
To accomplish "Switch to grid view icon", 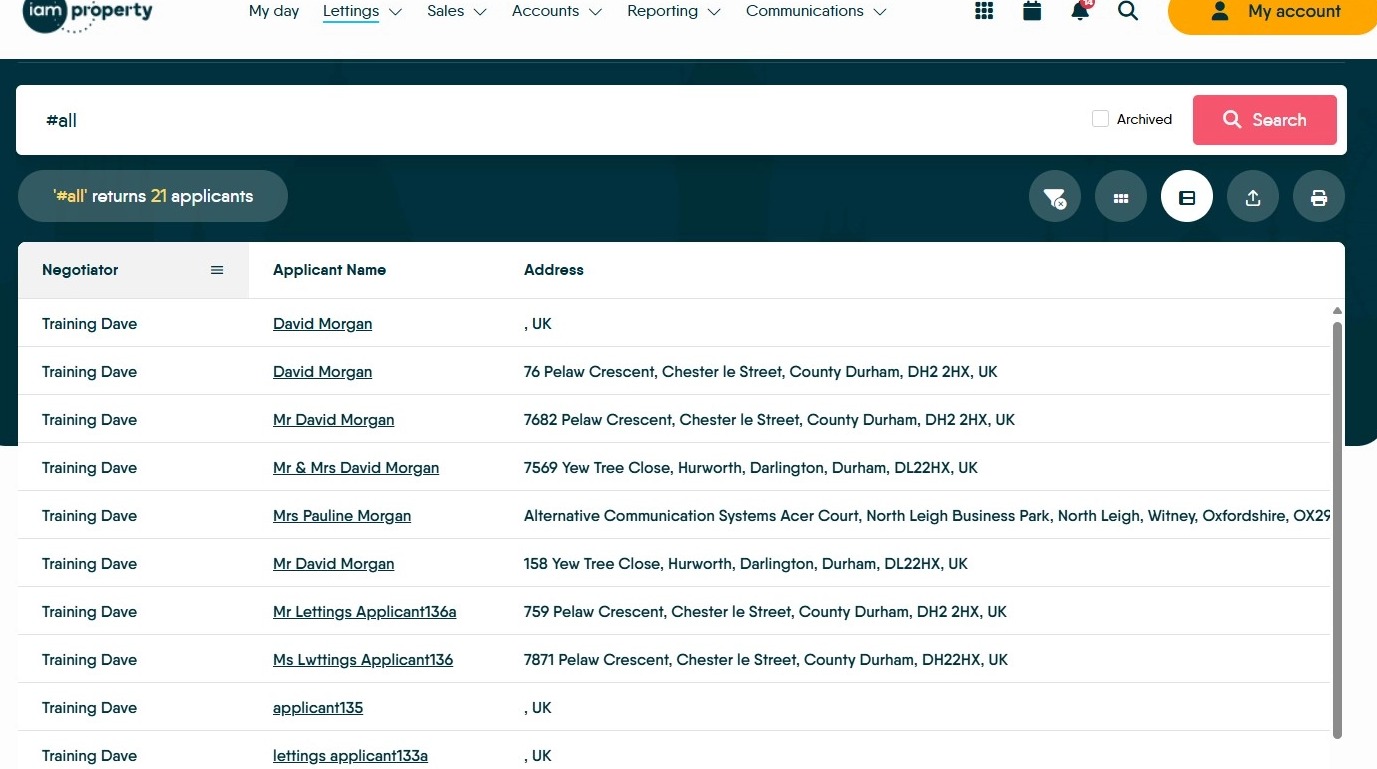I will 1121,197.
